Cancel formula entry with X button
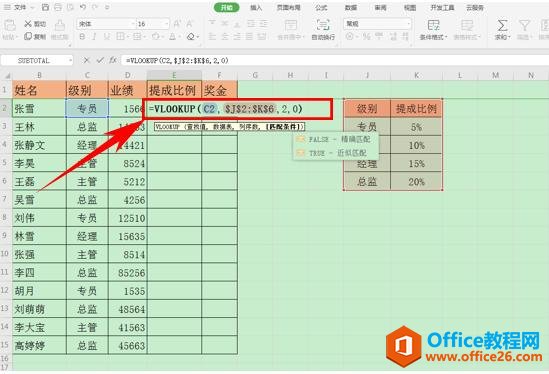Screen dimensions: 549x374 (x=86, y=61)
